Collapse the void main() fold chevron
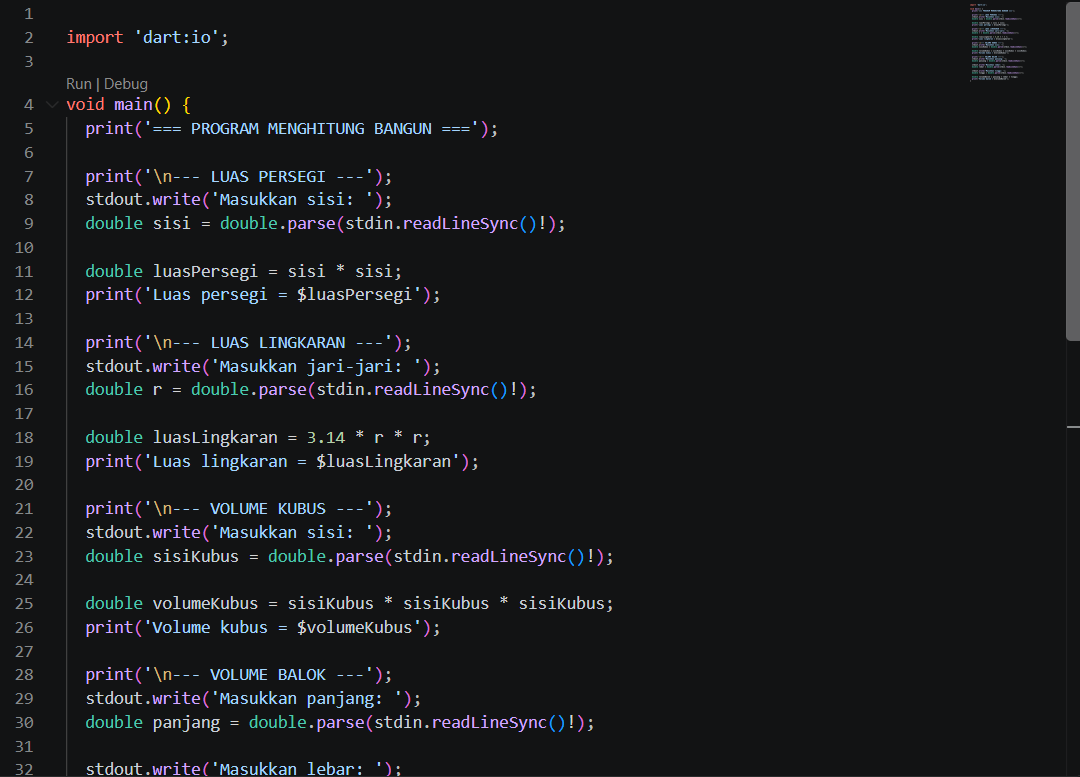This screenshot has width=1080, height=777. point(52,105)
